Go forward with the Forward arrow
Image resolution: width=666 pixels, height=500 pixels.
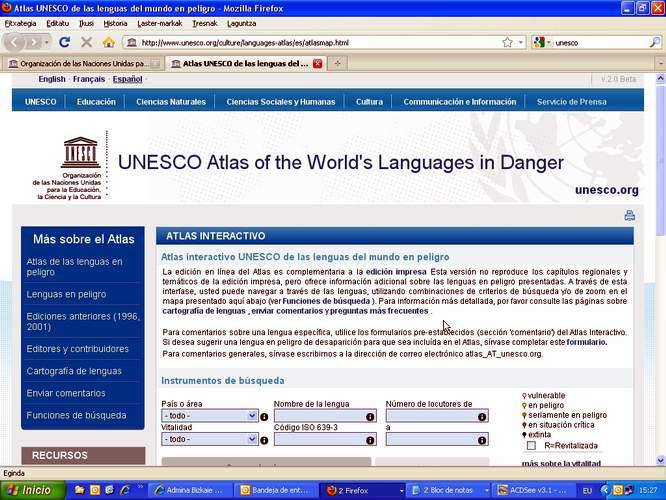click(33, 42)
